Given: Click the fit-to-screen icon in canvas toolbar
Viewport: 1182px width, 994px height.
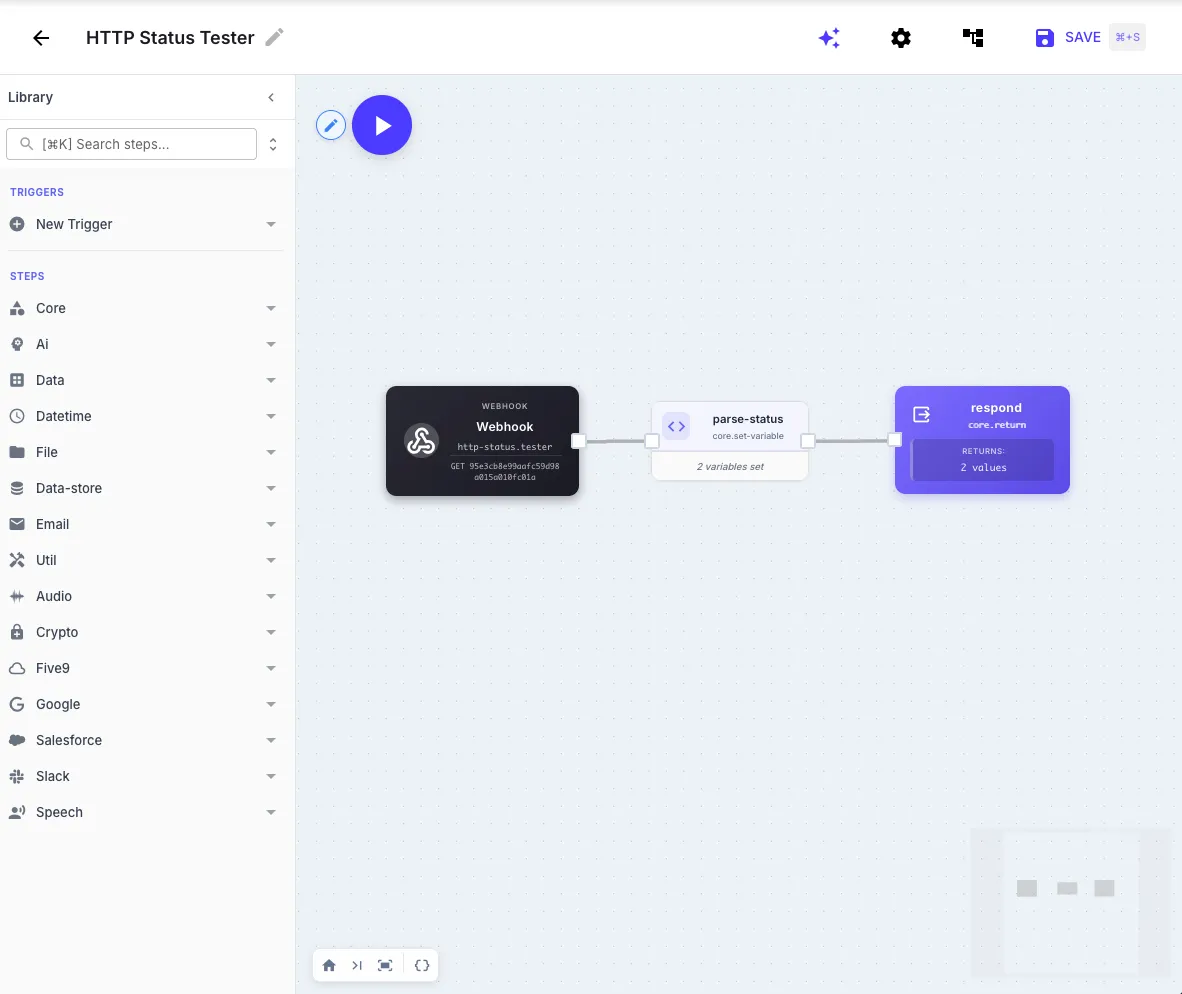Looking at the screenshot, I should click(385, 965).
